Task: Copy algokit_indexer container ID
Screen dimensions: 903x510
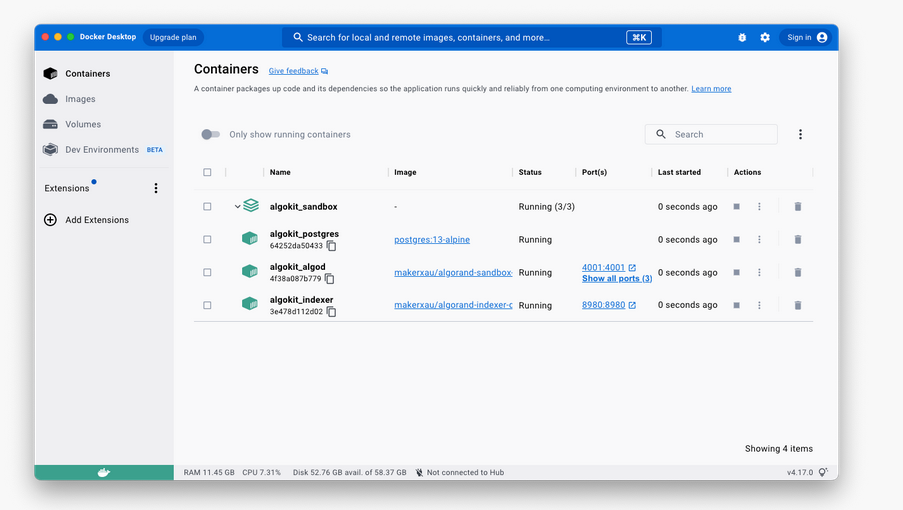Action: [x=331, y=311]
